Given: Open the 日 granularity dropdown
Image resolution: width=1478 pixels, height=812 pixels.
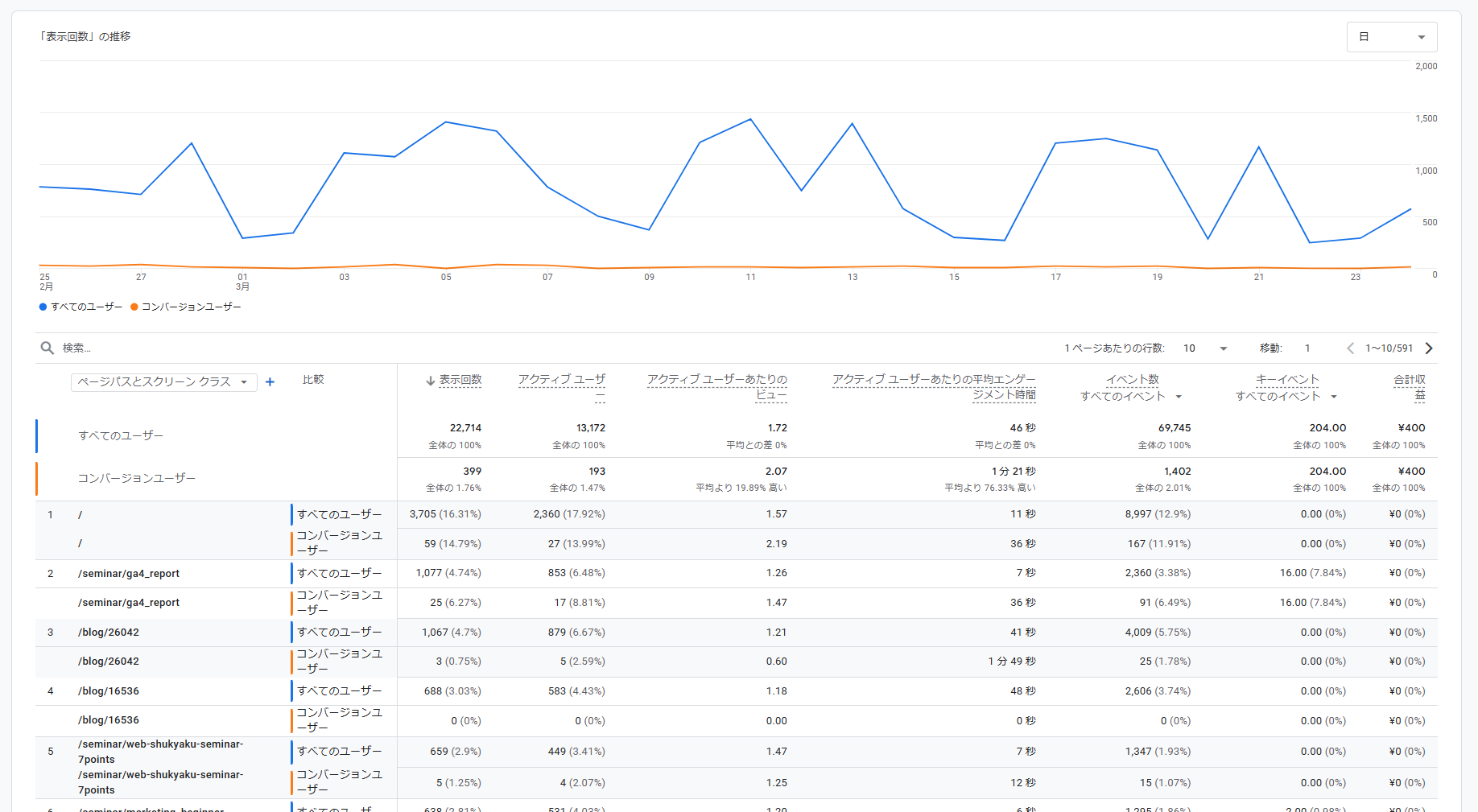Looking at the screenshot, I should pos(1392,37).
